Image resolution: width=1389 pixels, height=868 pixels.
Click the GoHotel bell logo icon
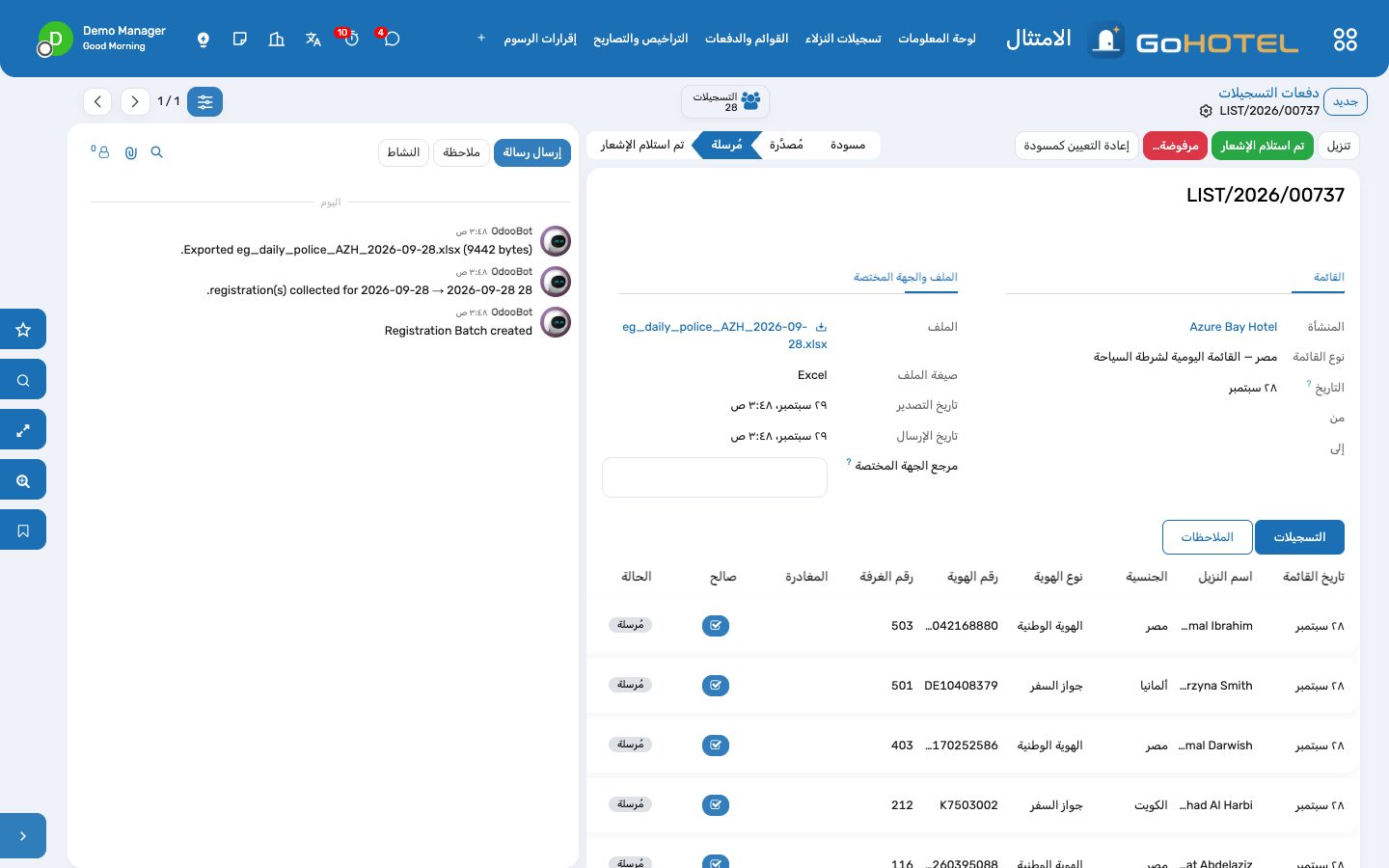click(x=1106, y=40)
